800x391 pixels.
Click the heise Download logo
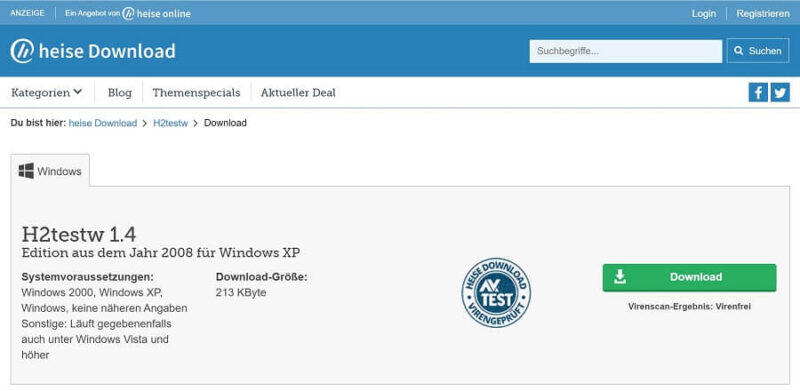pos(93,51)
